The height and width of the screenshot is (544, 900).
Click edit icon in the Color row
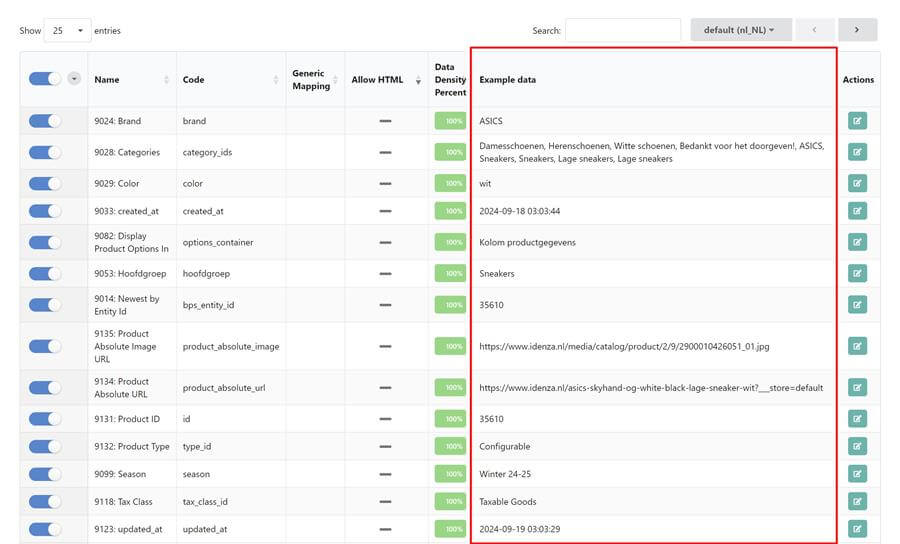click(x=857, y=183)
